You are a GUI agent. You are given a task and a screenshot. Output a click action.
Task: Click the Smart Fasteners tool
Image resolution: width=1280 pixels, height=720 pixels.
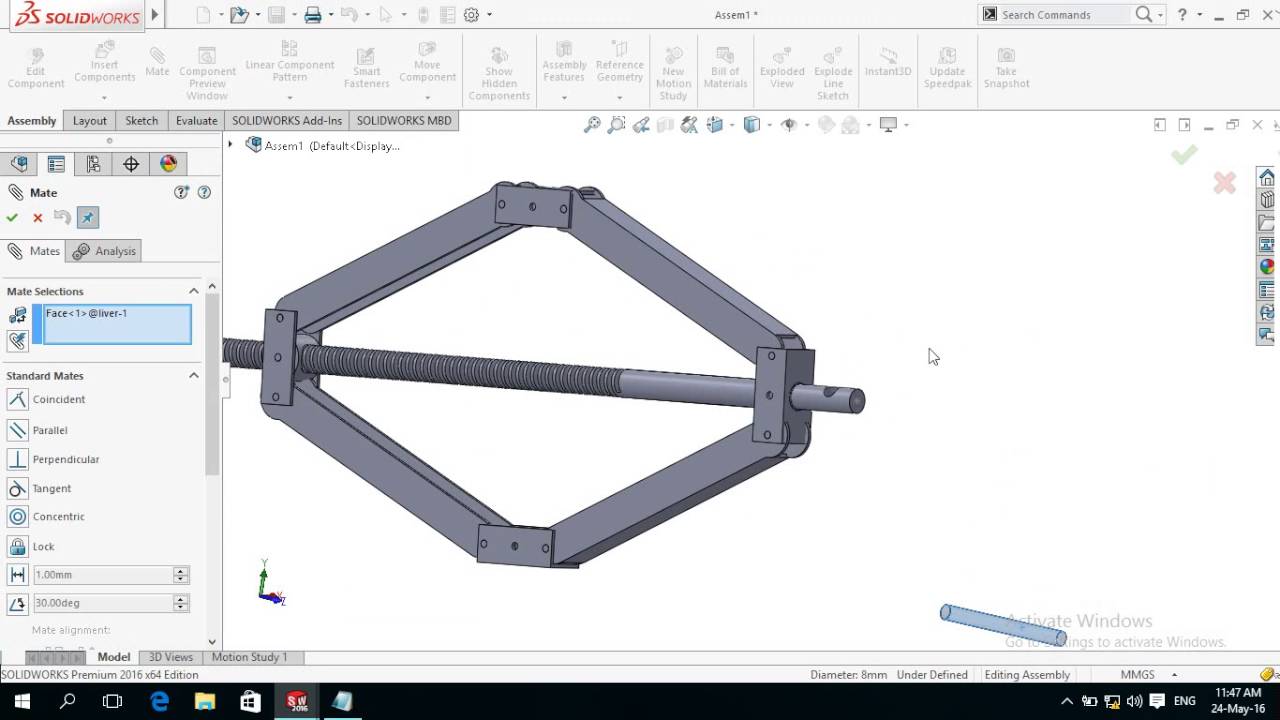[366, 63]
